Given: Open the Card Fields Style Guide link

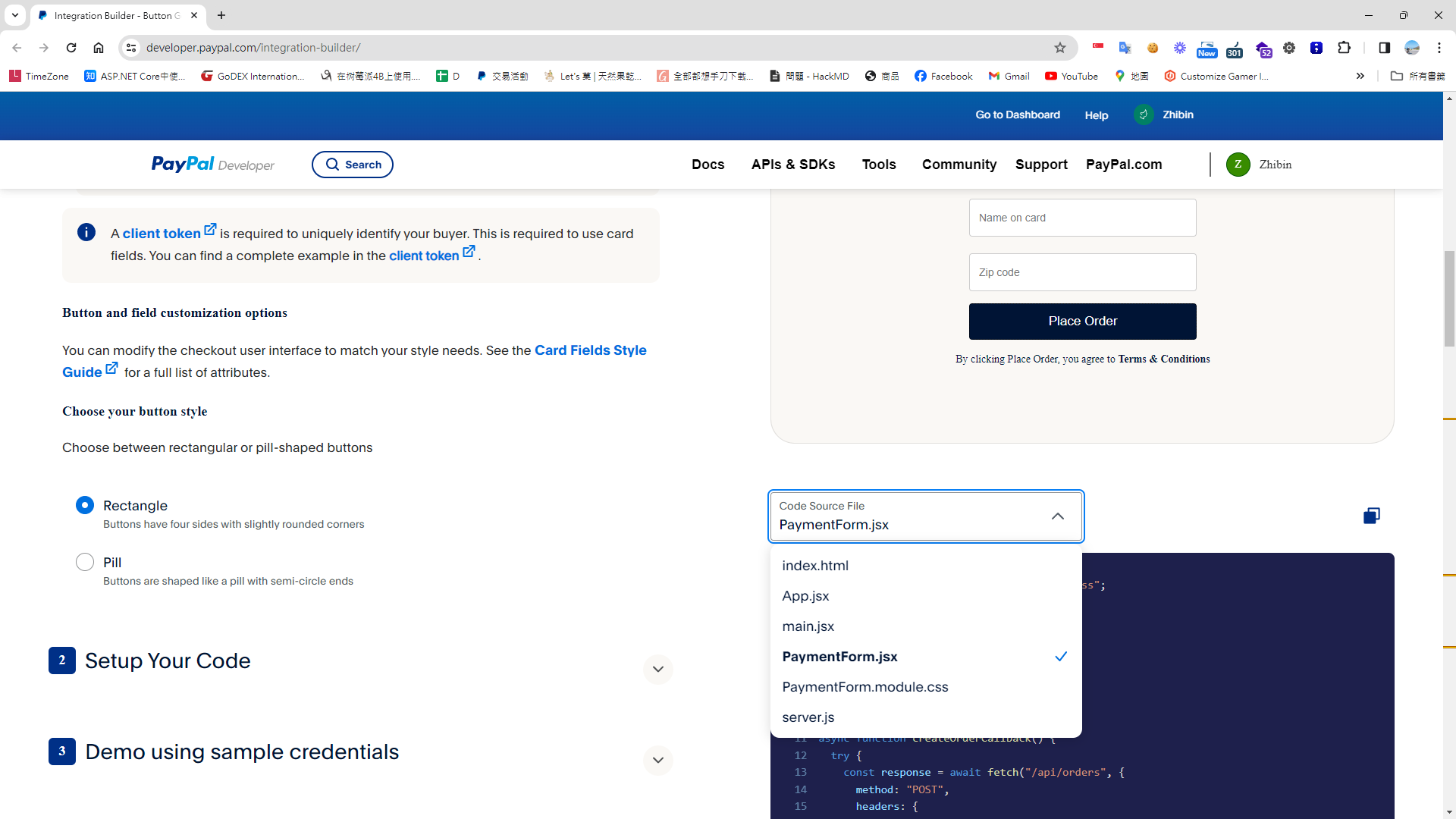Looking at the screenshot, I should (x=590, y=350).
